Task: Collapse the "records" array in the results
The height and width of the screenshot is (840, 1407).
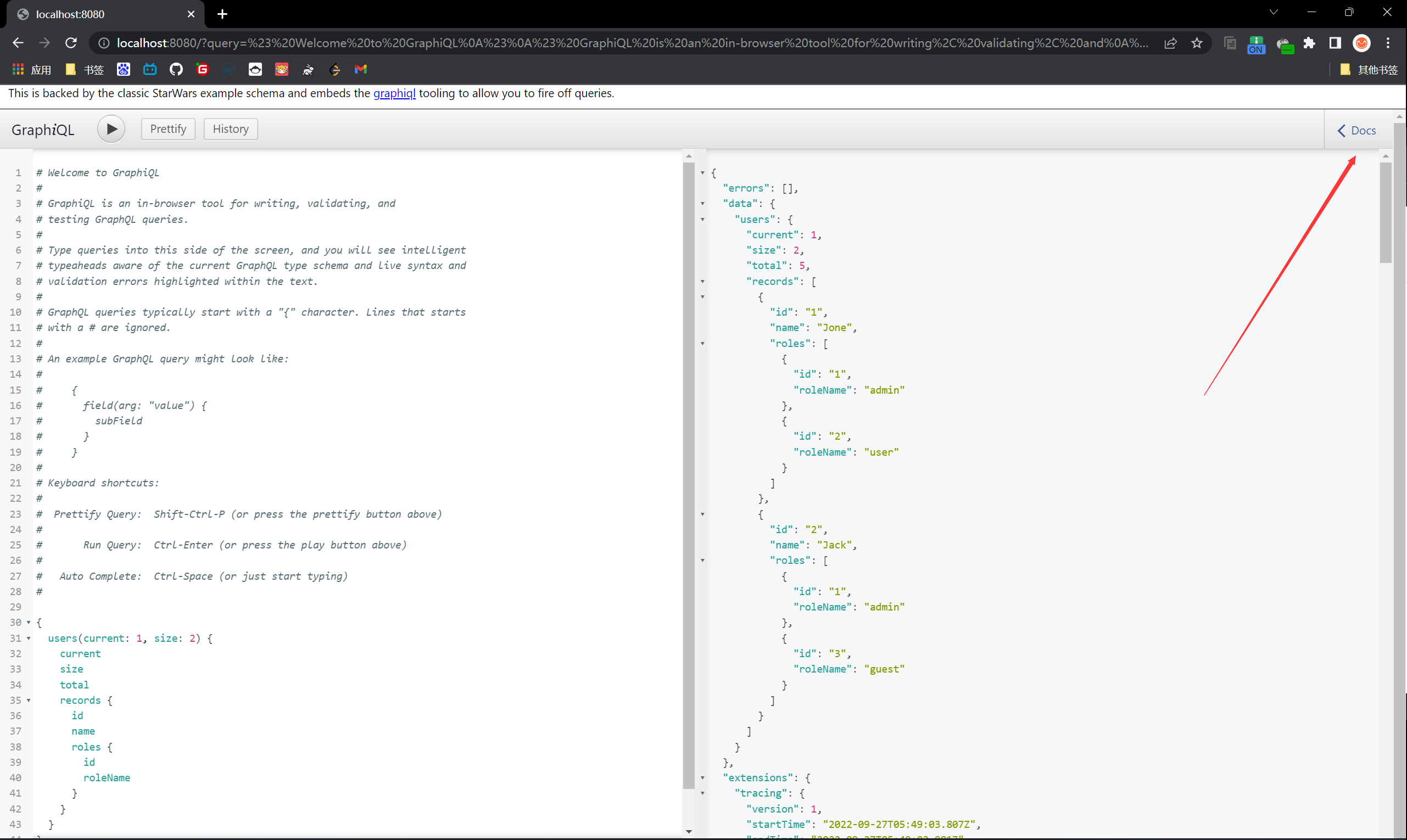Action: coord(702,281)
